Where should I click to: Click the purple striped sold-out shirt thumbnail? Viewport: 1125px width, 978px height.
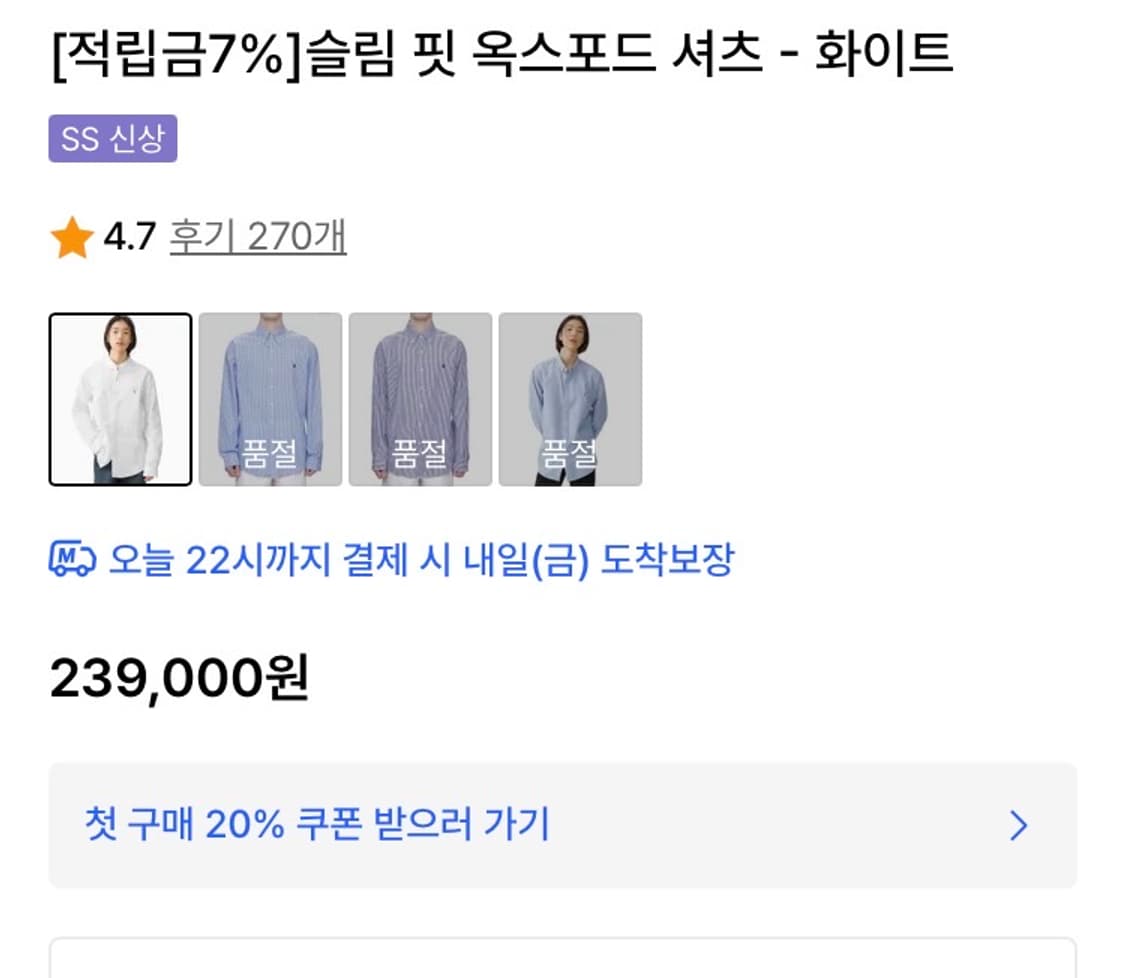pos(418,398)
